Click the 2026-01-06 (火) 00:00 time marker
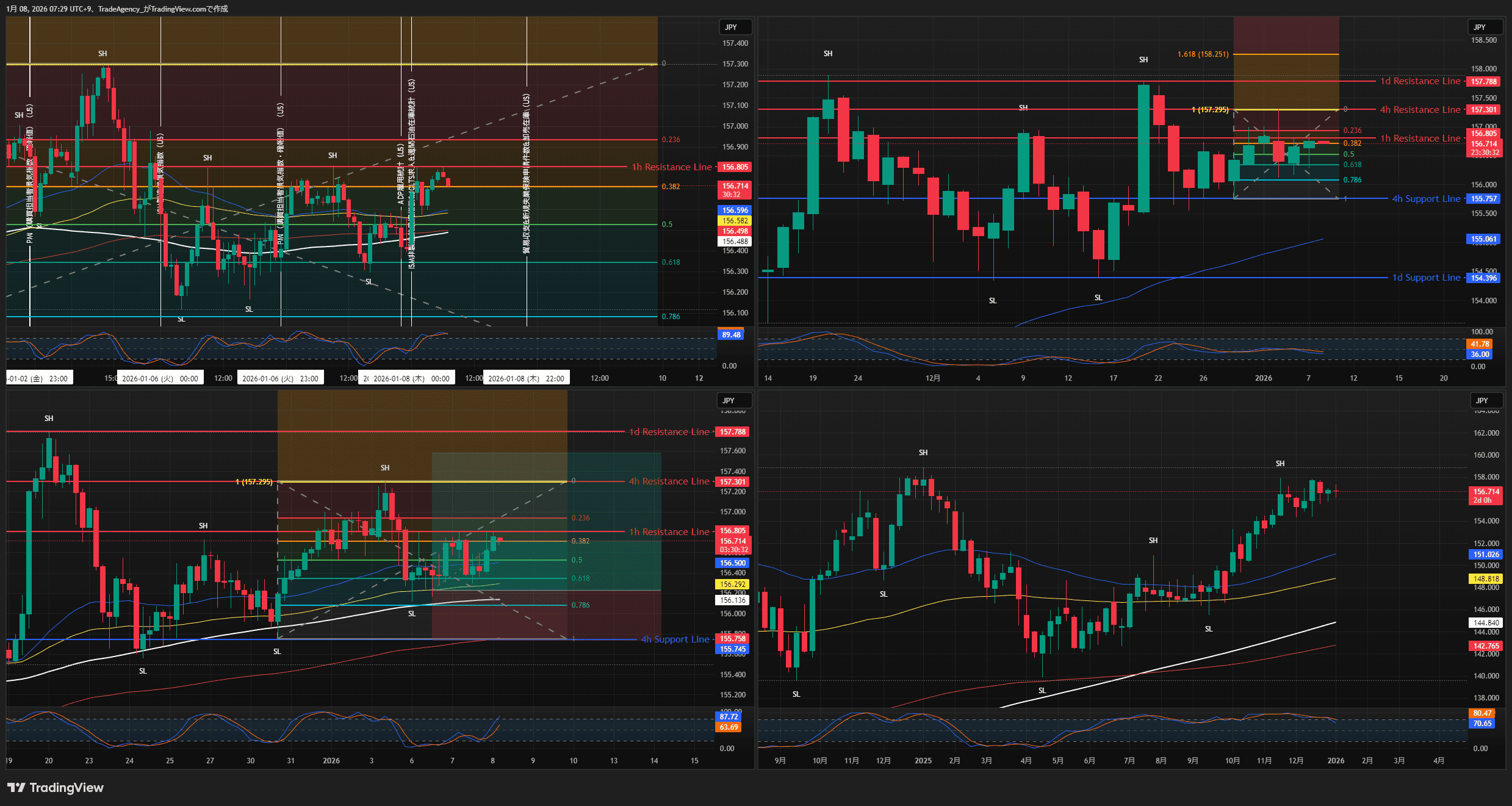Screen dimensions: 1512x806 [160, 378]
